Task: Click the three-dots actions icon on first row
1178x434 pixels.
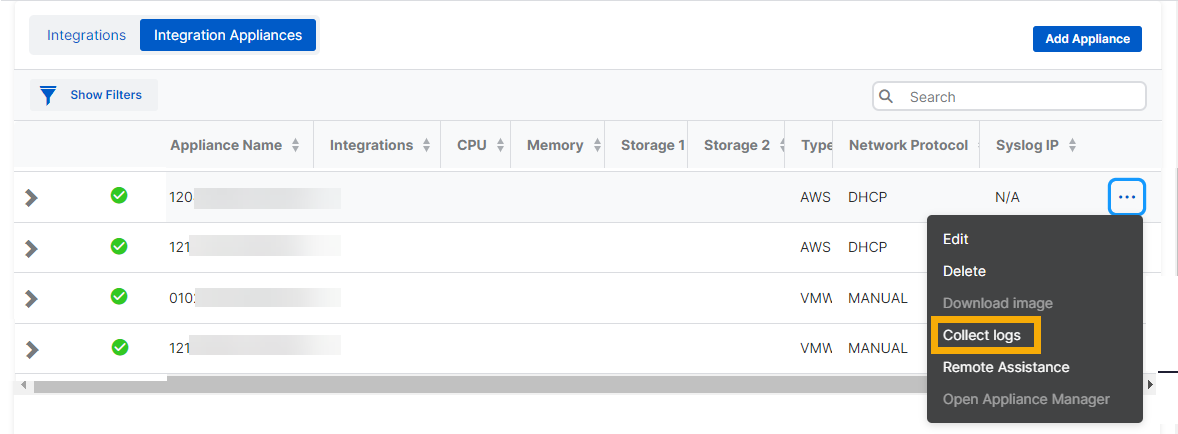Action: [1127, 197]
